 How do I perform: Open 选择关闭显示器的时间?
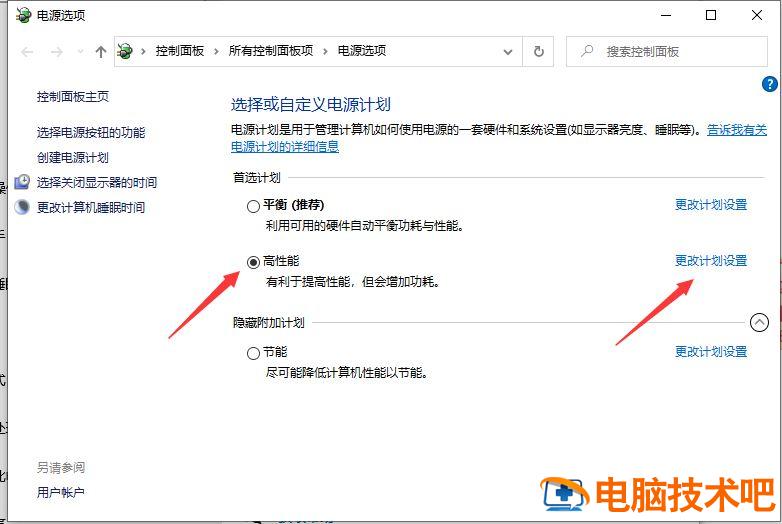pyautogui.click(x=97, y=182)
